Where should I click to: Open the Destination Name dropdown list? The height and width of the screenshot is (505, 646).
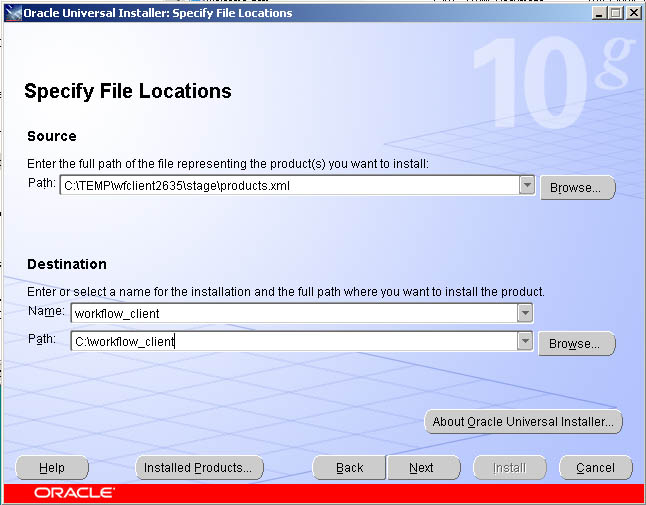pyautogui.click(x=526, y=313)
